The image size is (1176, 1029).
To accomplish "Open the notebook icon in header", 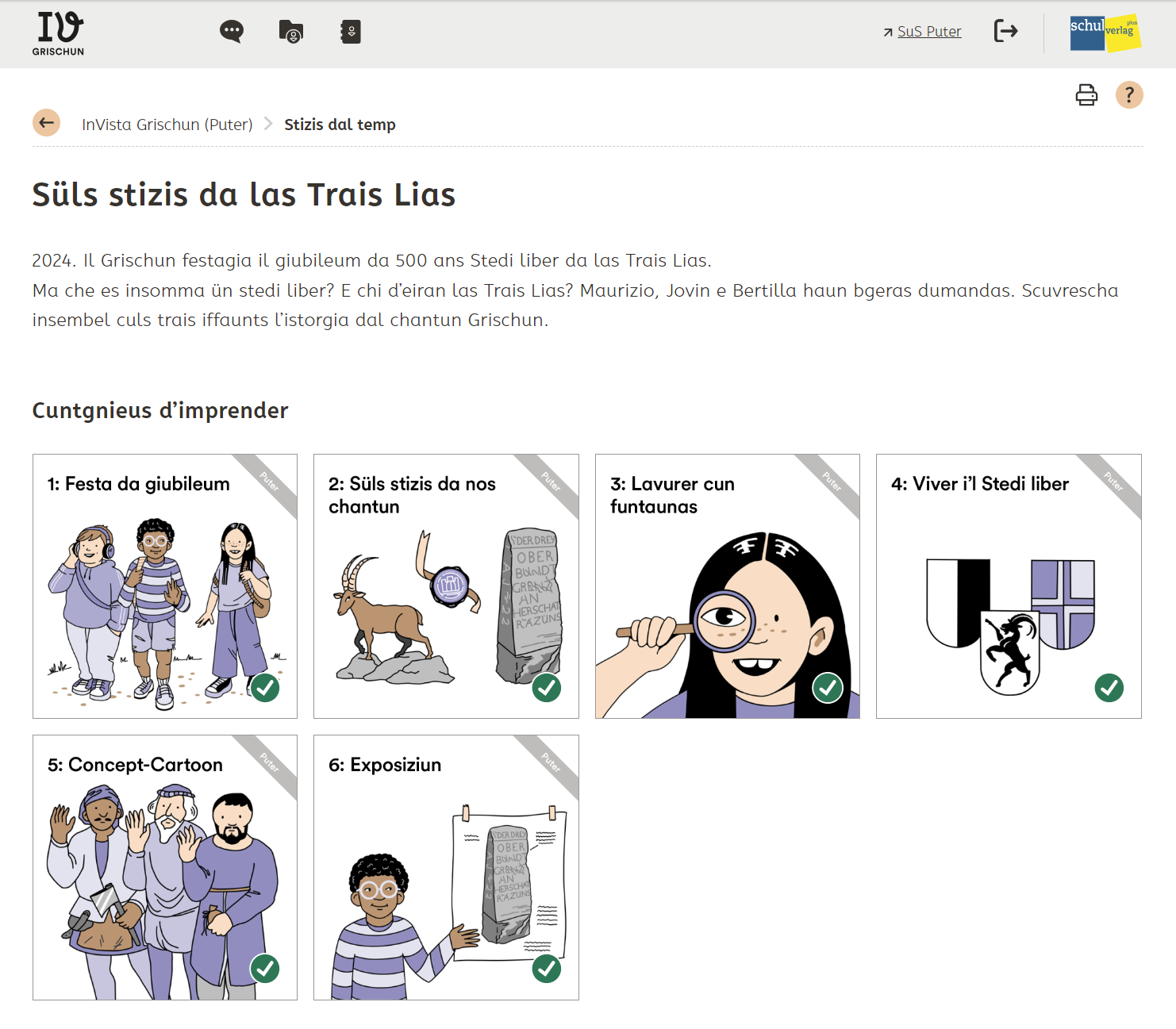I will 351,32.
